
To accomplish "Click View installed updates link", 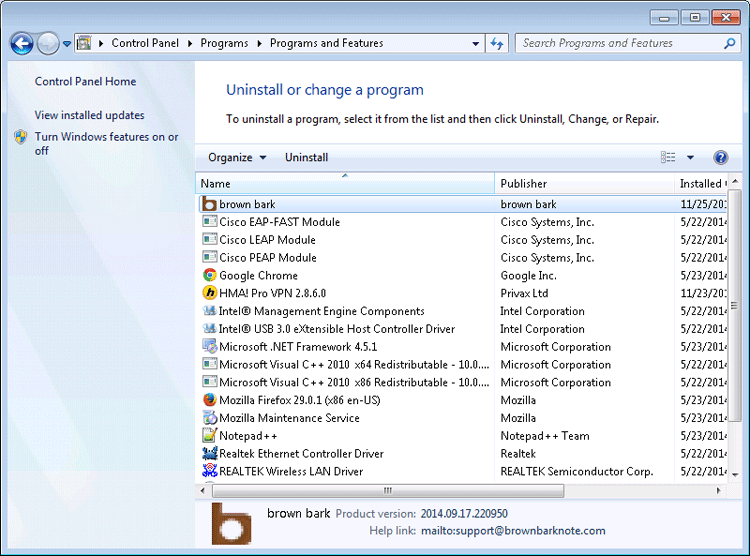I will (89, 116).
